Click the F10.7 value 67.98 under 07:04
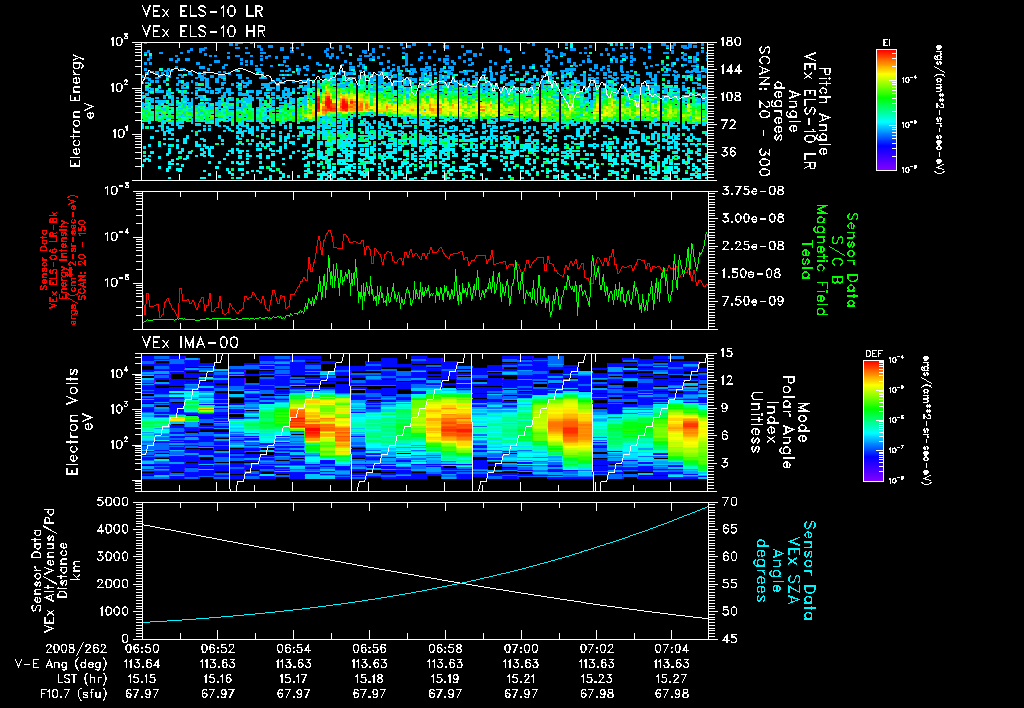Screen dimensions: 1024x708 pyautogui.click(x=672, y=694)
